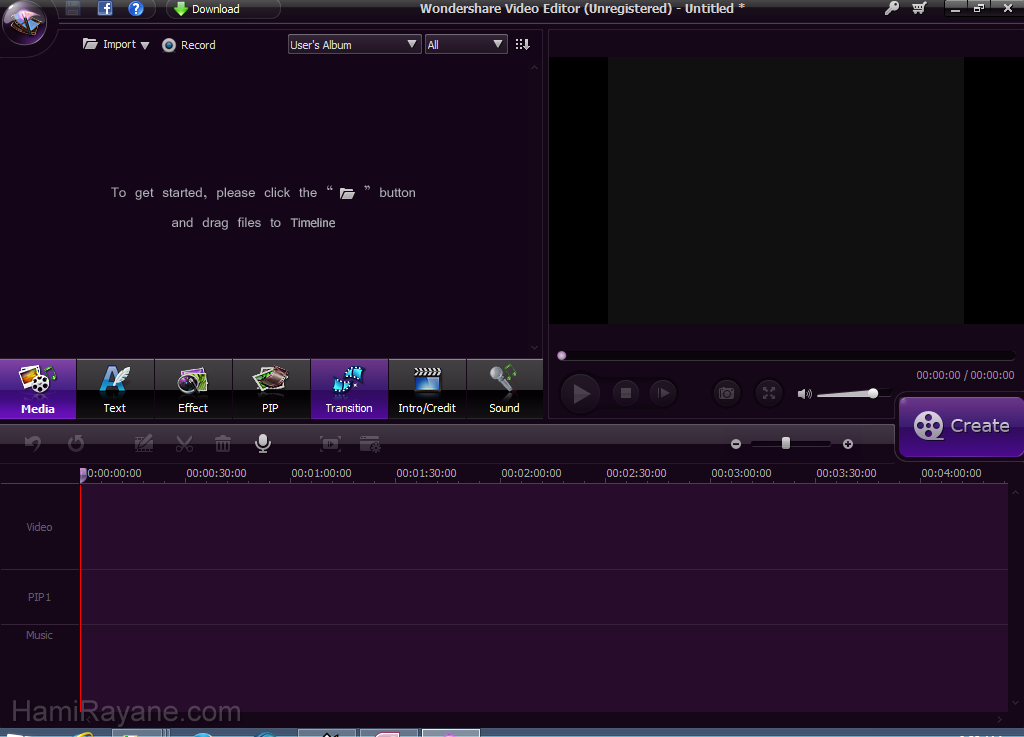Click the Delete trash icon
Screen dimensions: 1024x737
(223, 444)
